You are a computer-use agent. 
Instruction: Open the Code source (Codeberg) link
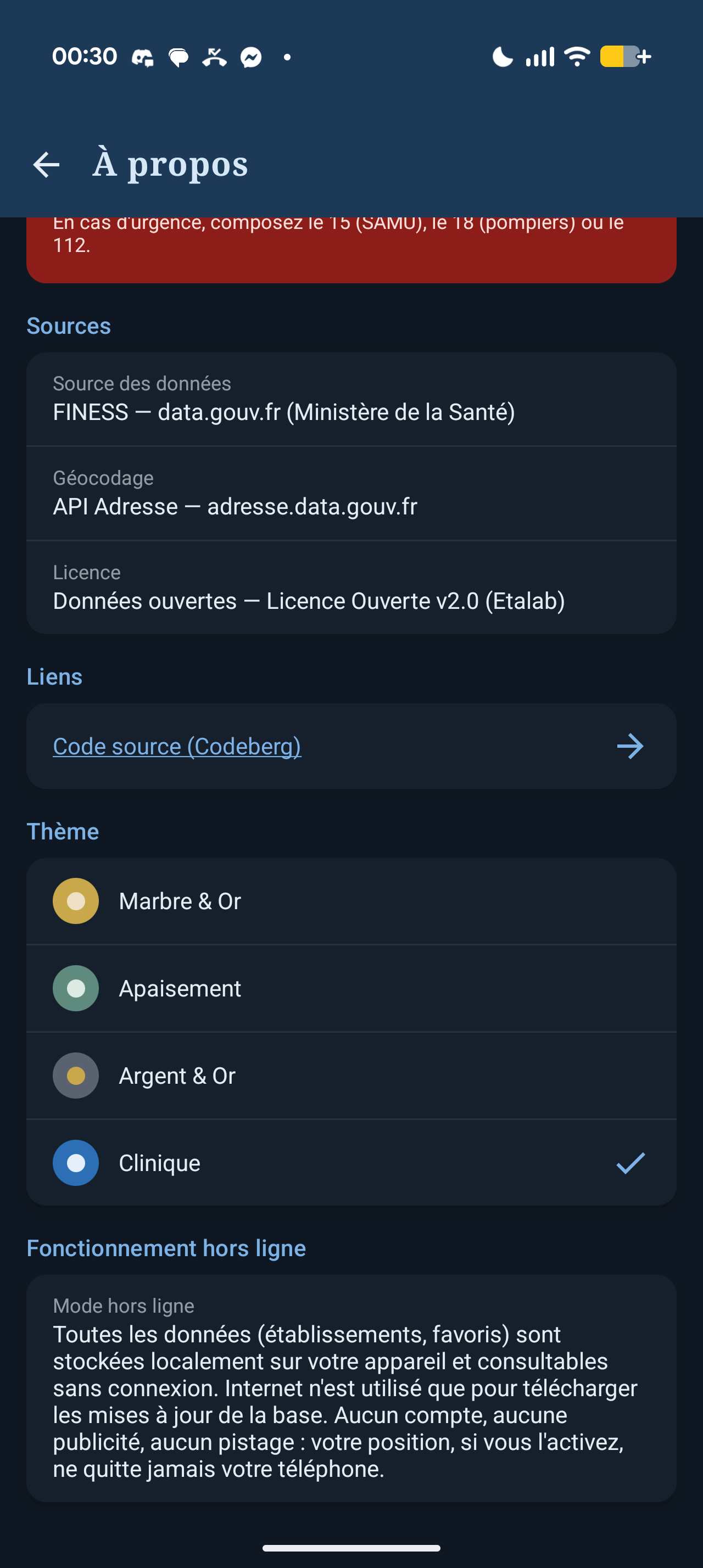point(177,746)
